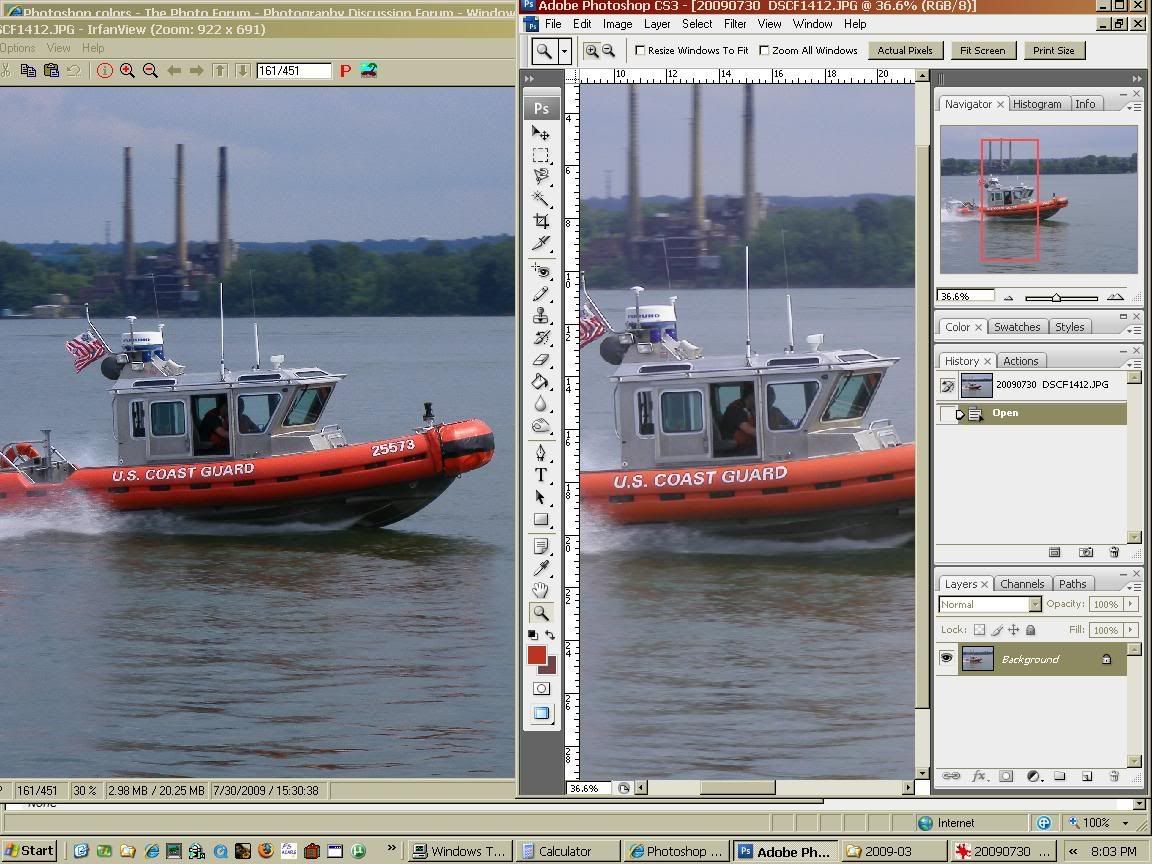Toggle lock all in Layers panel
Screen dimensions: 1152x864
coord(1031,630)
